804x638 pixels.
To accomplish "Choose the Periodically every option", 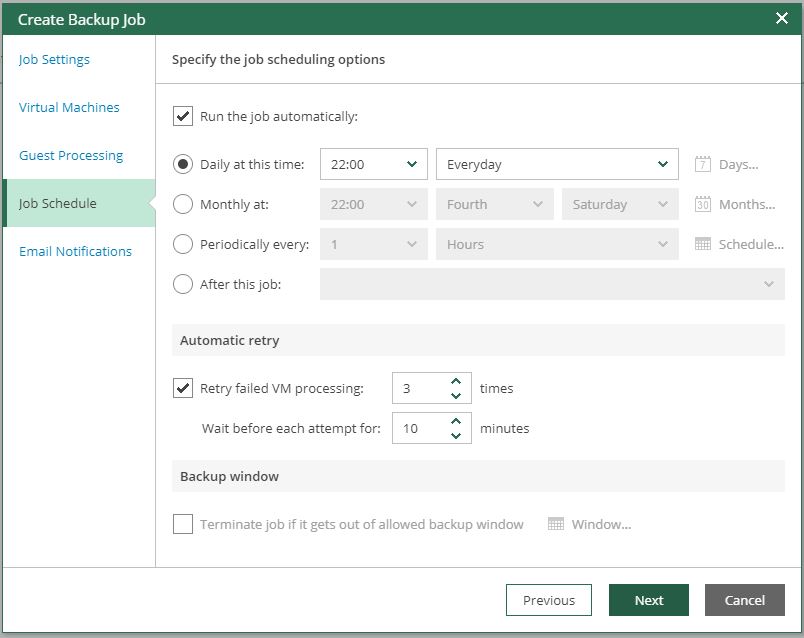I will pyautogui.click(x=183, y=244).
